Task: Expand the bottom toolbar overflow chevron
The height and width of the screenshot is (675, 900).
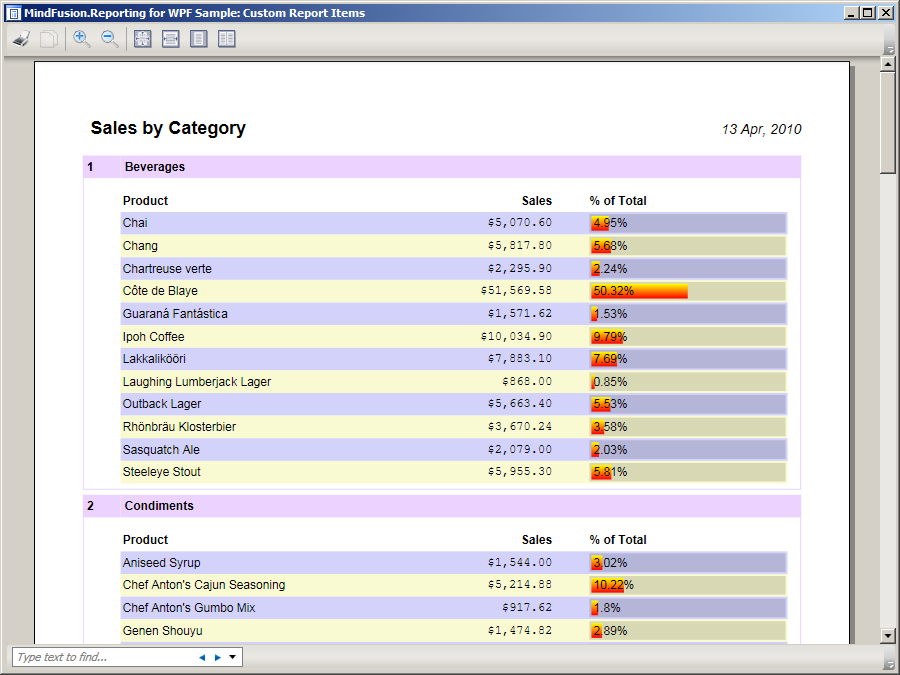Action: (889, 664)
